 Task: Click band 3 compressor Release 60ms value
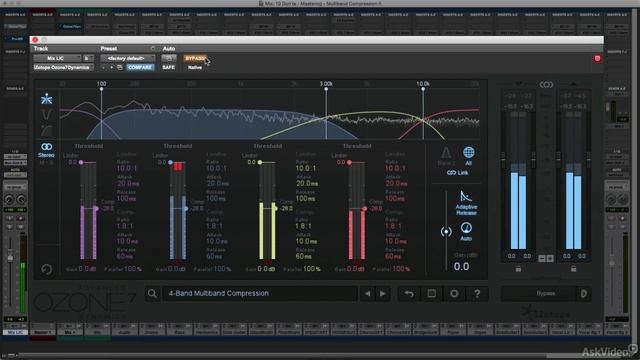click(x=304, y=256)
